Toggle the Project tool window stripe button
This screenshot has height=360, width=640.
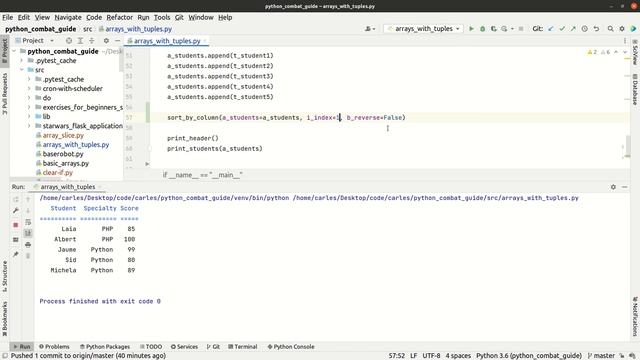coord(4,50)
